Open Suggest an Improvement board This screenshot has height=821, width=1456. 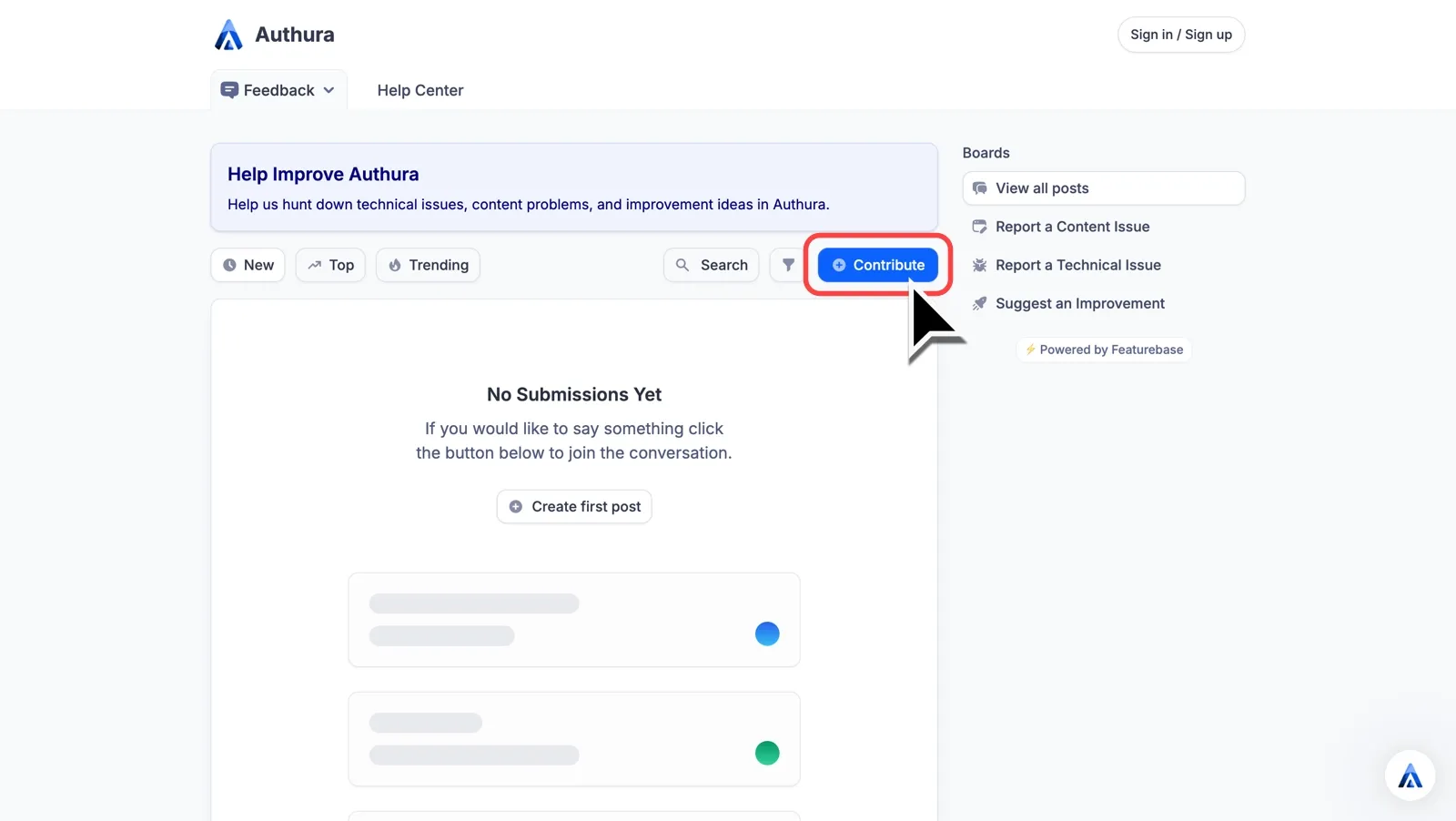tap(1104, 303)
